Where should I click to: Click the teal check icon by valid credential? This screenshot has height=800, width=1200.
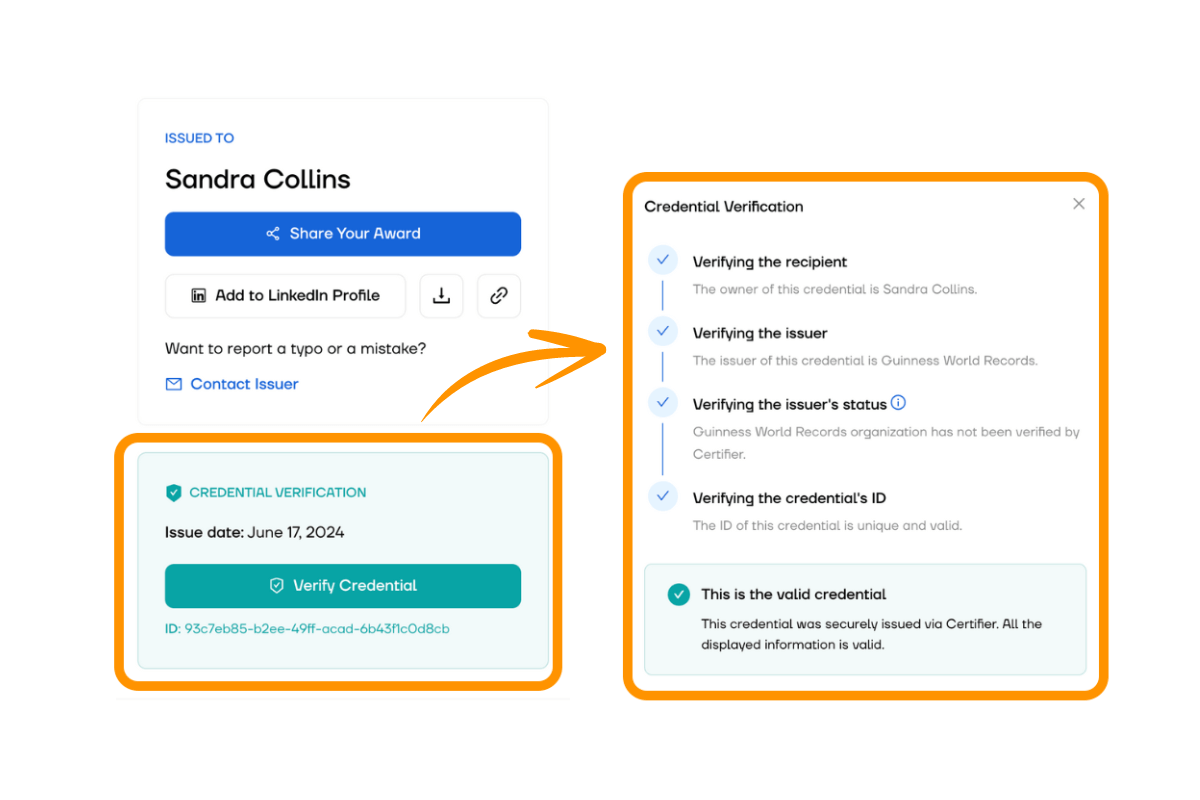tap(679, 594)
